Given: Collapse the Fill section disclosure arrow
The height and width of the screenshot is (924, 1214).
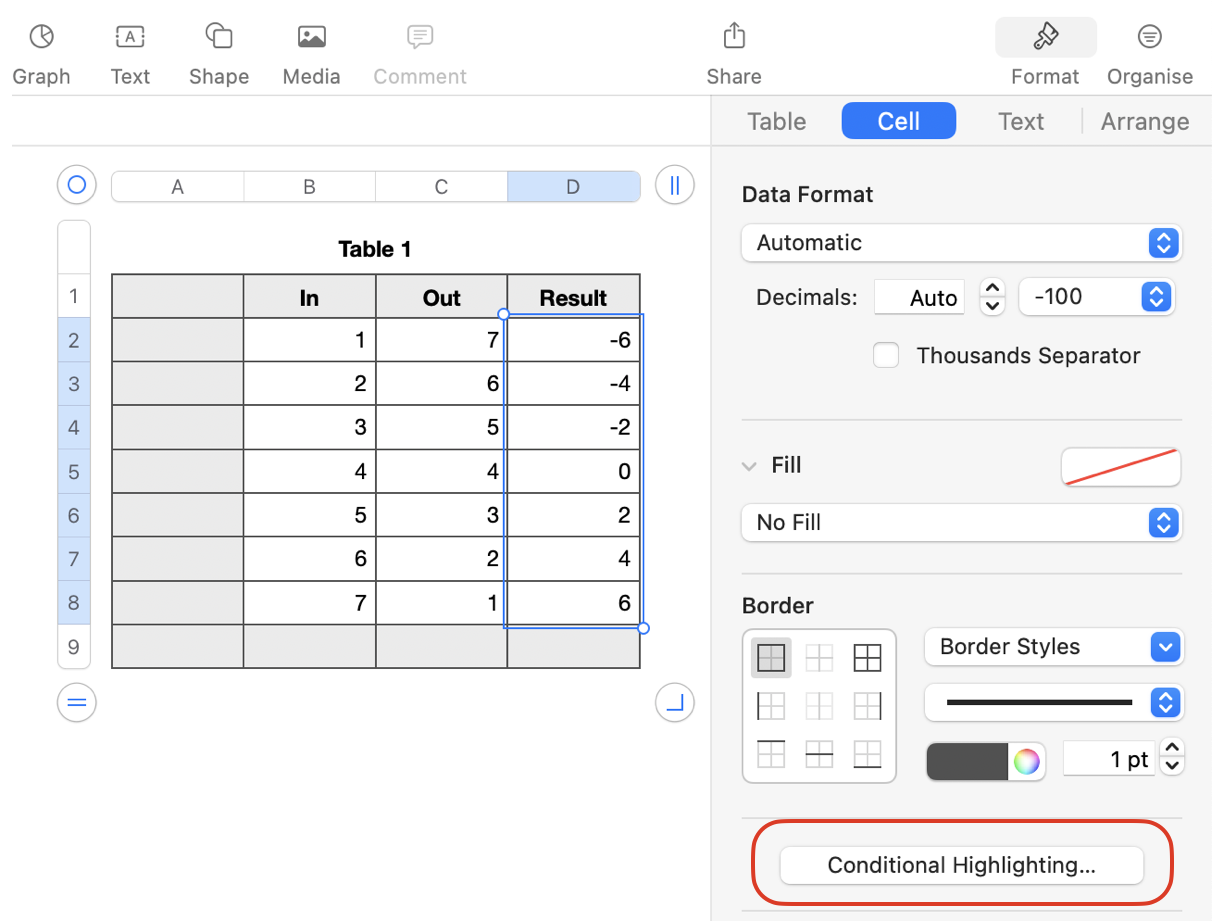Looking at the screenshot, I should coord(749,466).
